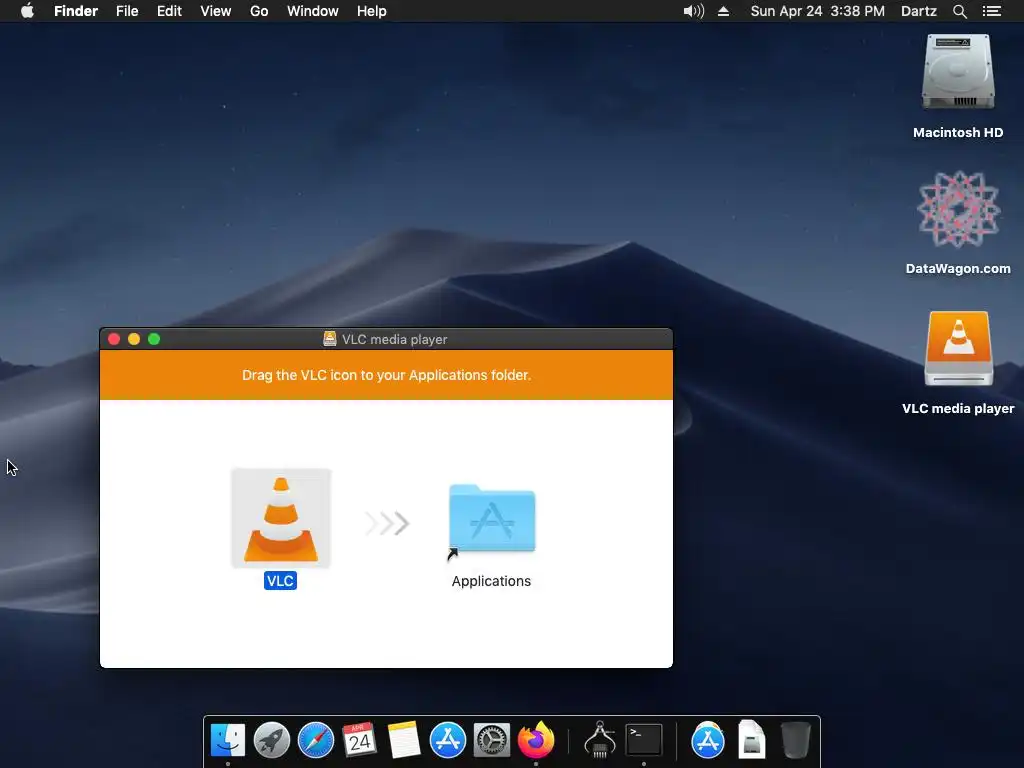Click the volume speaker icon in menu bar

(694, 11)
